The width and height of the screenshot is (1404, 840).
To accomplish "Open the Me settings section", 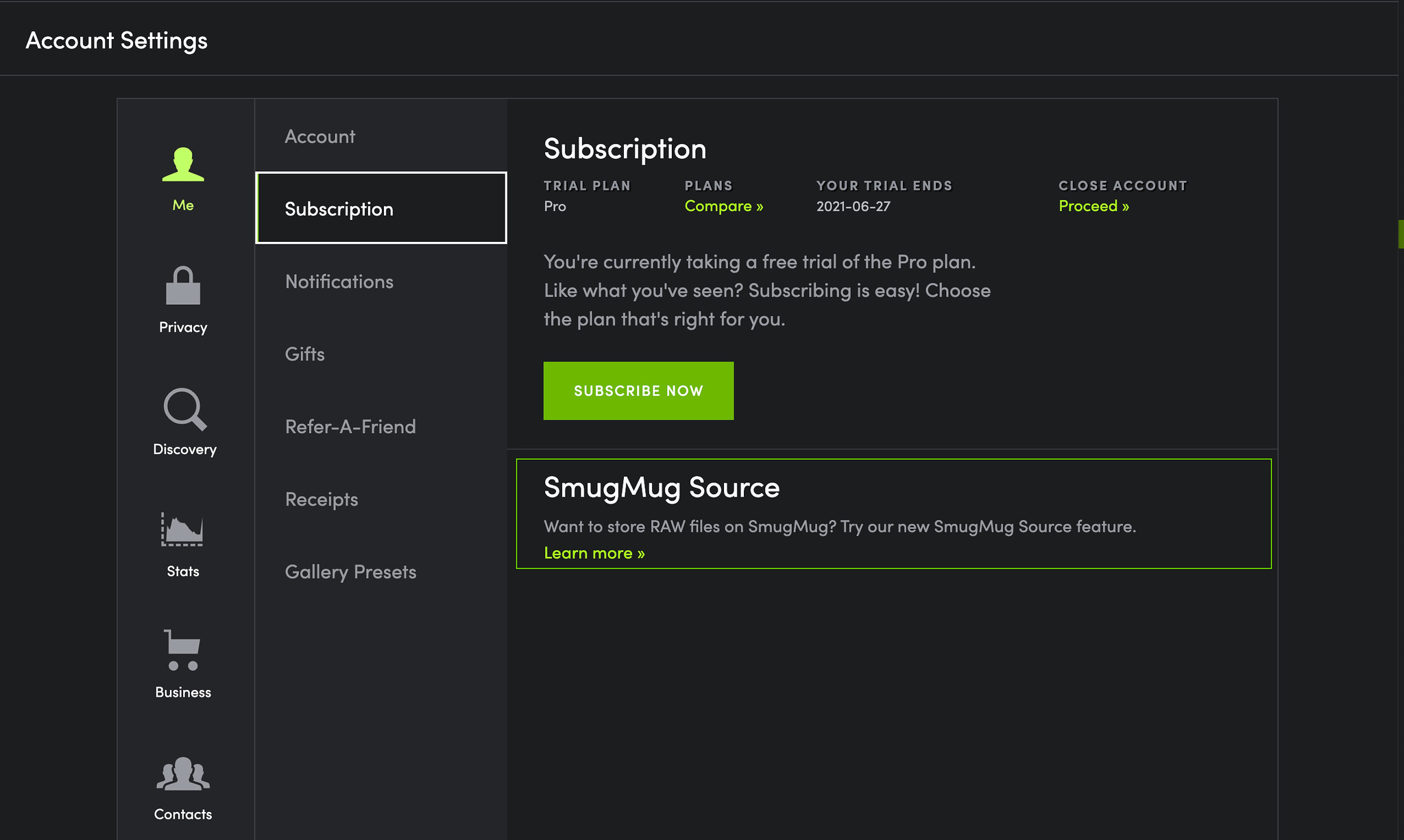I will [x=183, y=180].
